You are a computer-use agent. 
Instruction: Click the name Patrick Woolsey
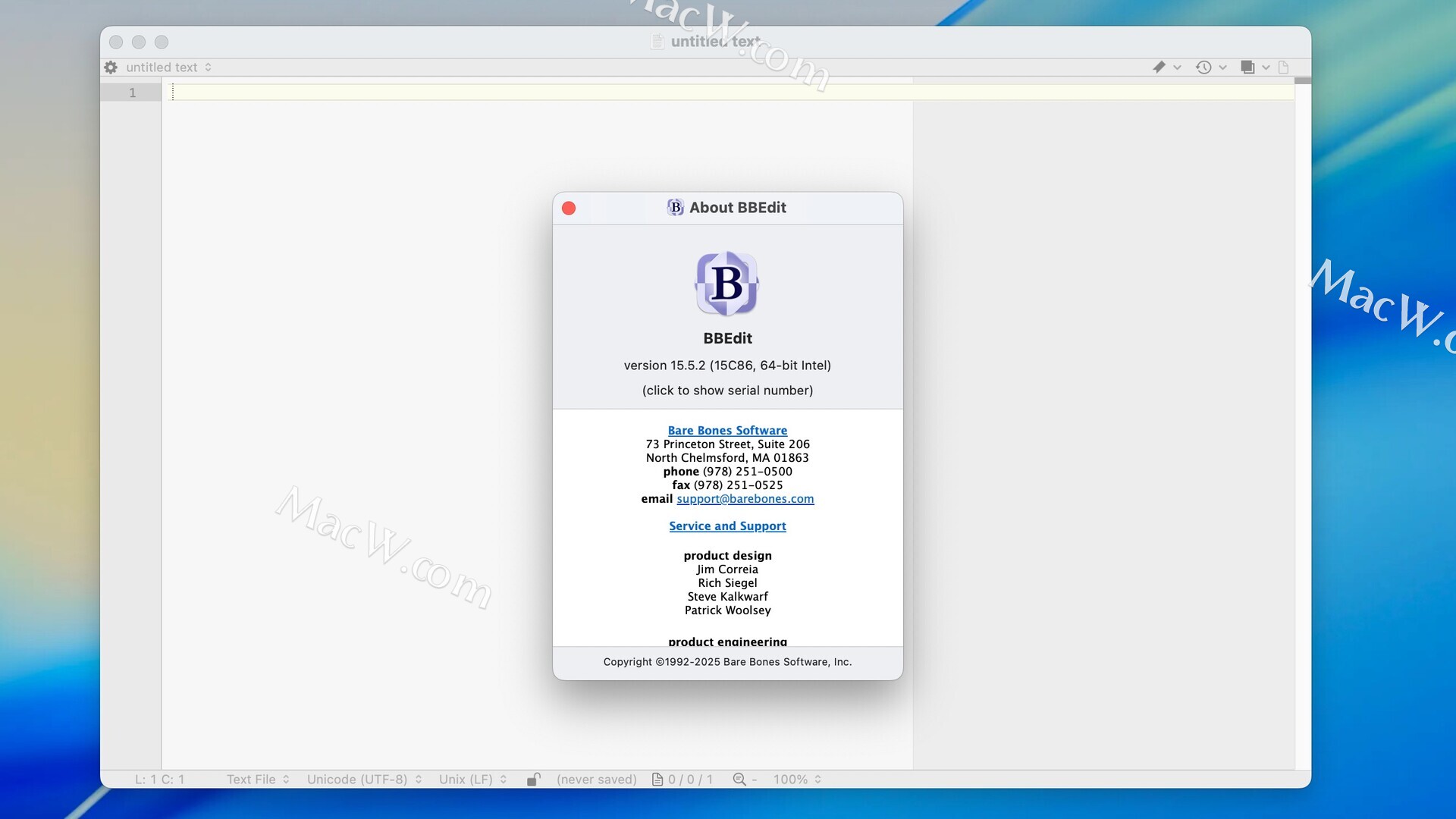click(727, 610)
